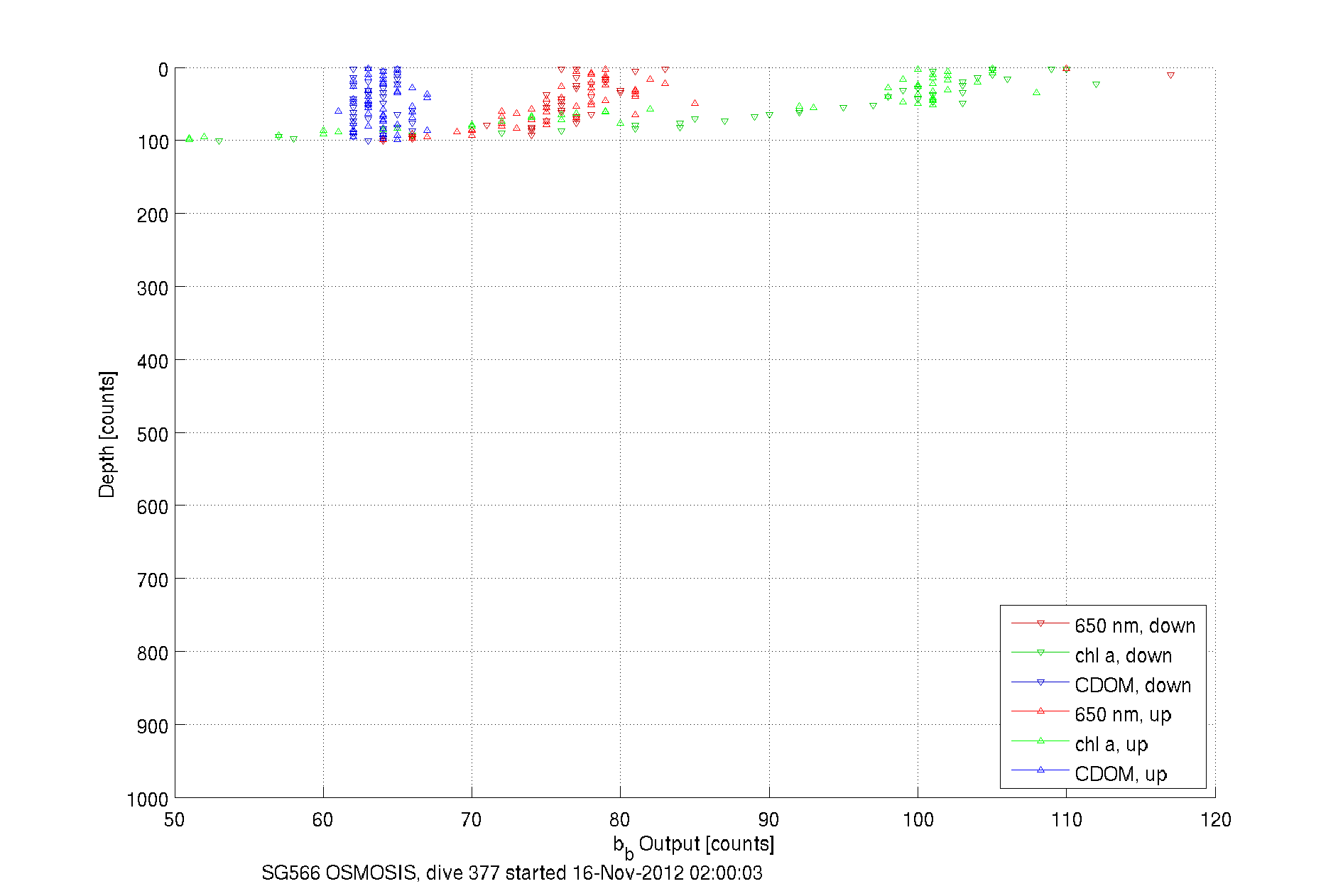Screen dimensions: 1343x896
Task: Click the x-axis tick label 100
Action: pyautogui.click(x=918, y=820)
